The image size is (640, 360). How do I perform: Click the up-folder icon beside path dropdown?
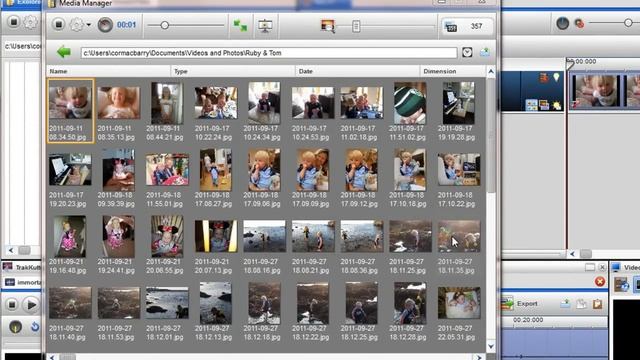coord(485,52)
